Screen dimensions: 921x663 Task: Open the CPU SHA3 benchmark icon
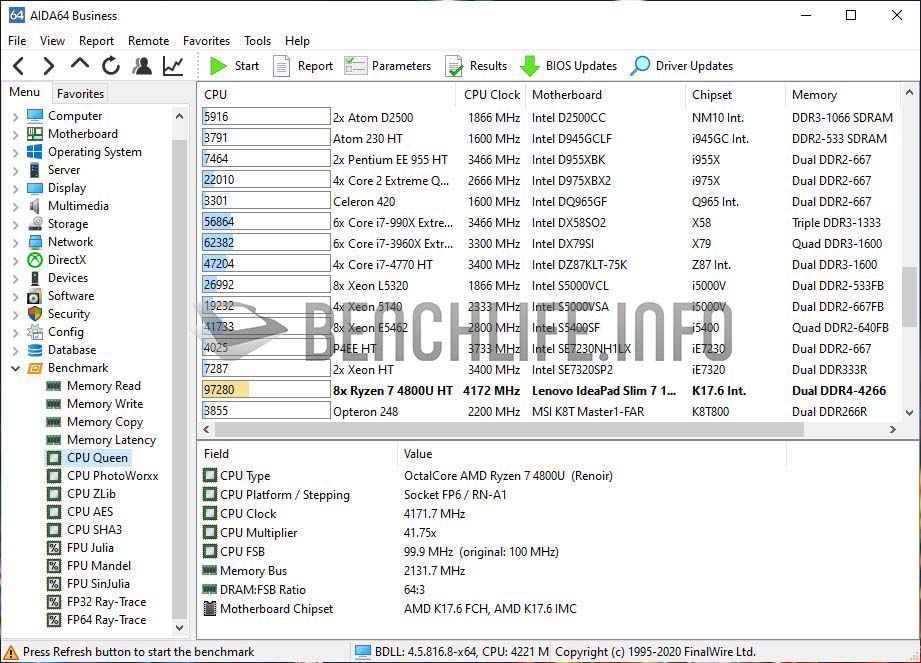pyautogui.click(x=53, y=530)
